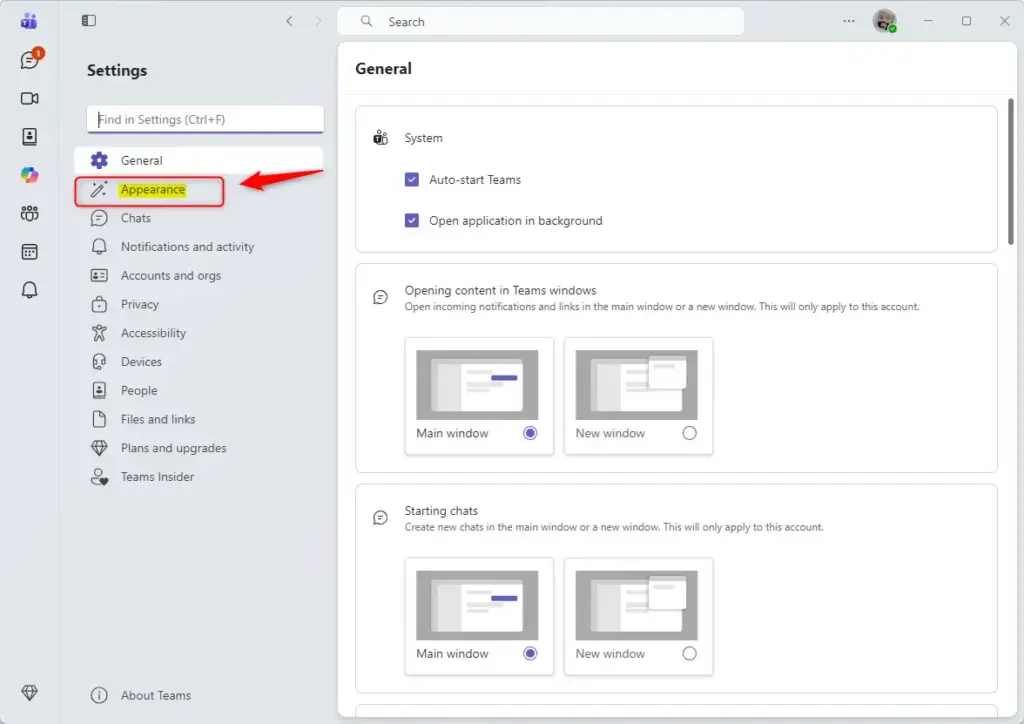This screenshot has width=1024, height=724.
Task: Open the People settings section
Action: pos(199,390)
